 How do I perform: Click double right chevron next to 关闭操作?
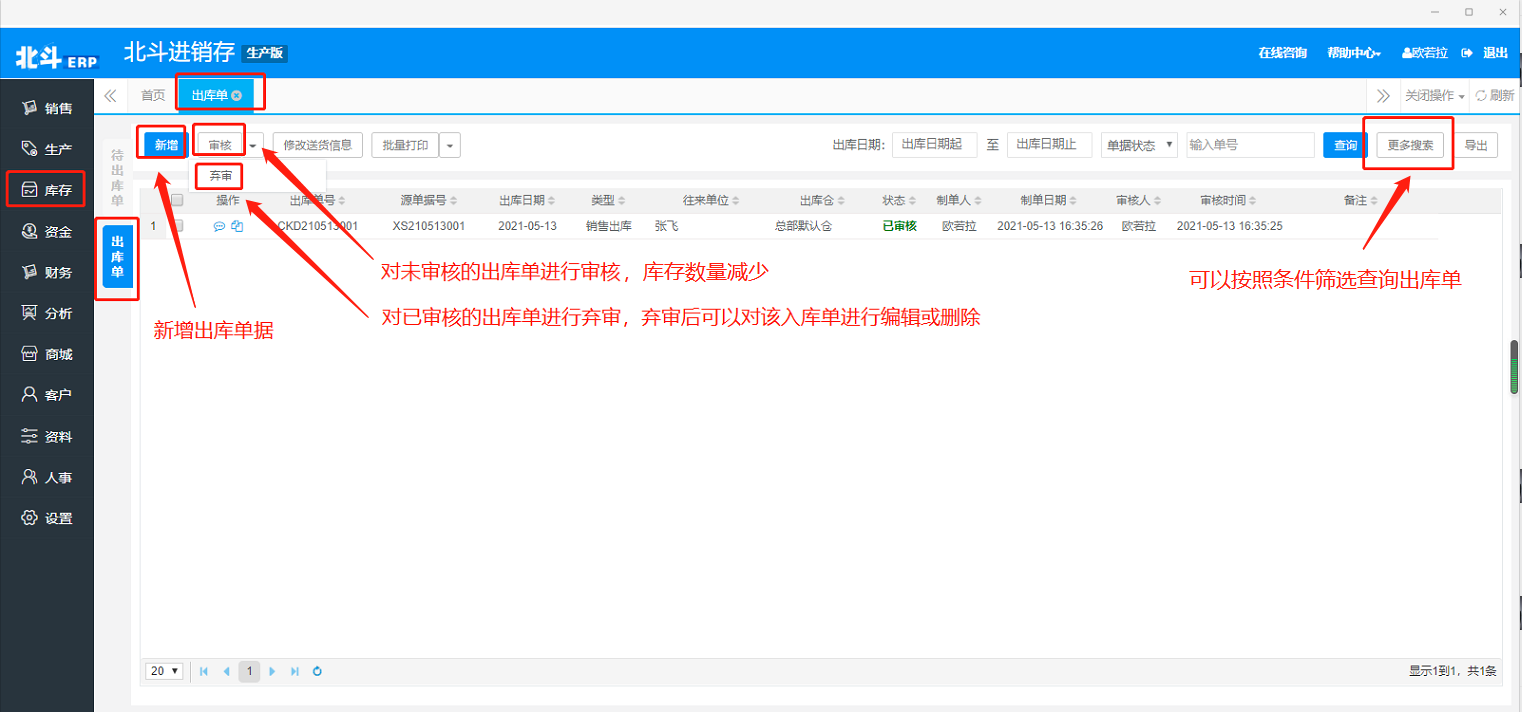coord(1383,96)
